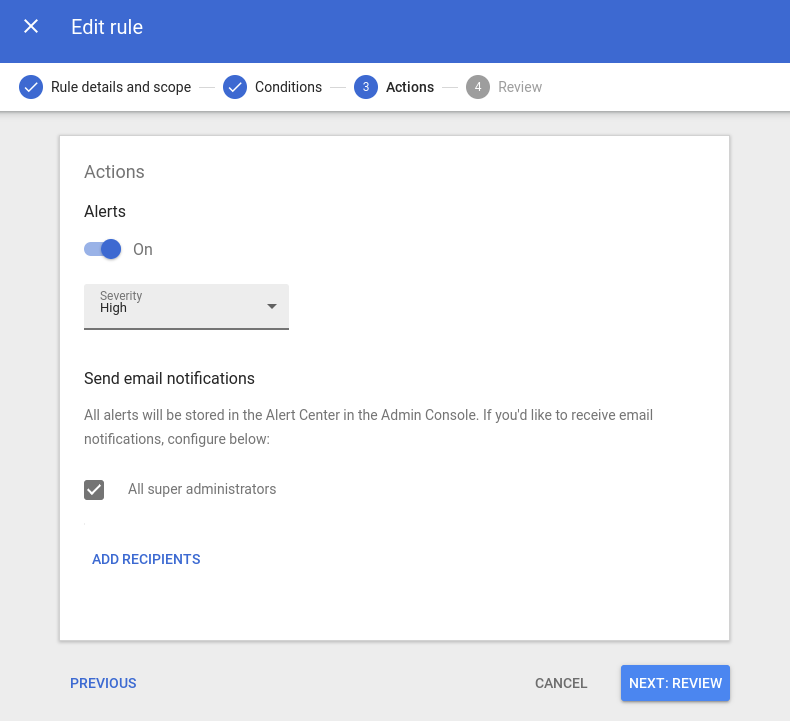This screenshot has width=790, height=721.
Task: Close the Edit rule dialog with X
Action: pyautogui.click(x=31, y=26)
